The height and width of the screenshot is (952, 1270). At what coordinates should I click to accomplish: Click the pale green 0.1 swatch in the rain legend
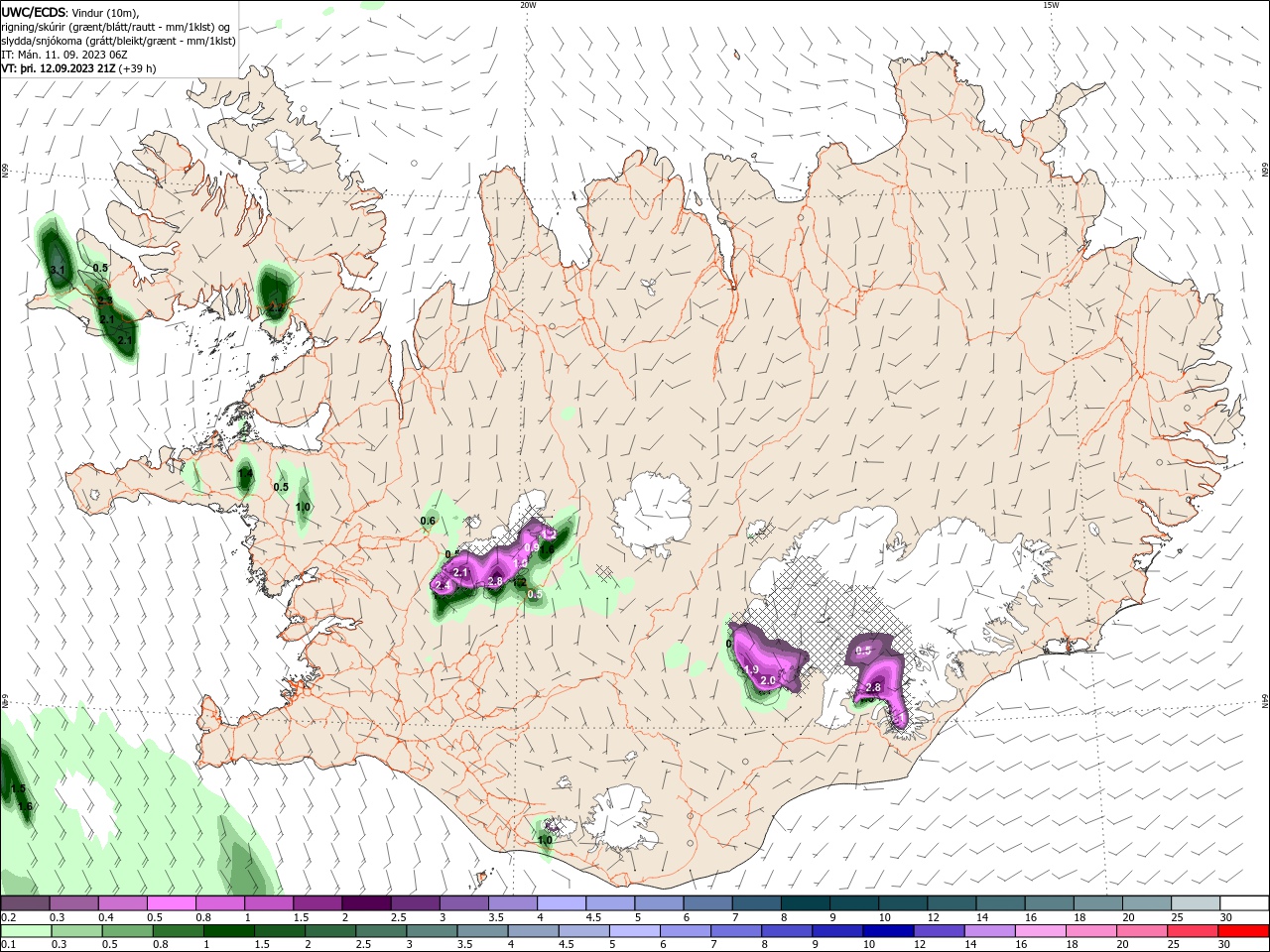coord(25,931)
